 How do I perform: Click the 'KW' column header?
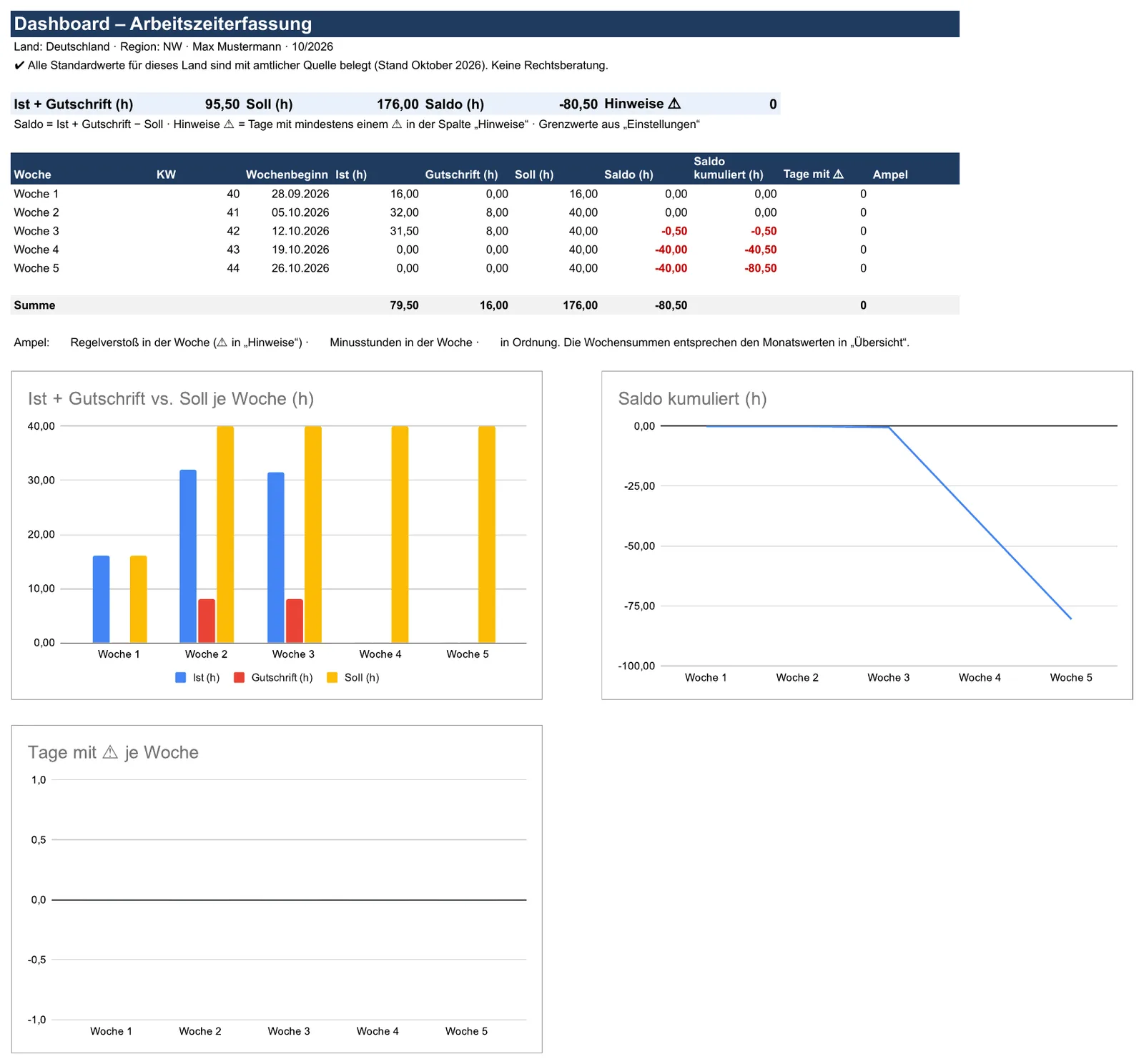166,174
